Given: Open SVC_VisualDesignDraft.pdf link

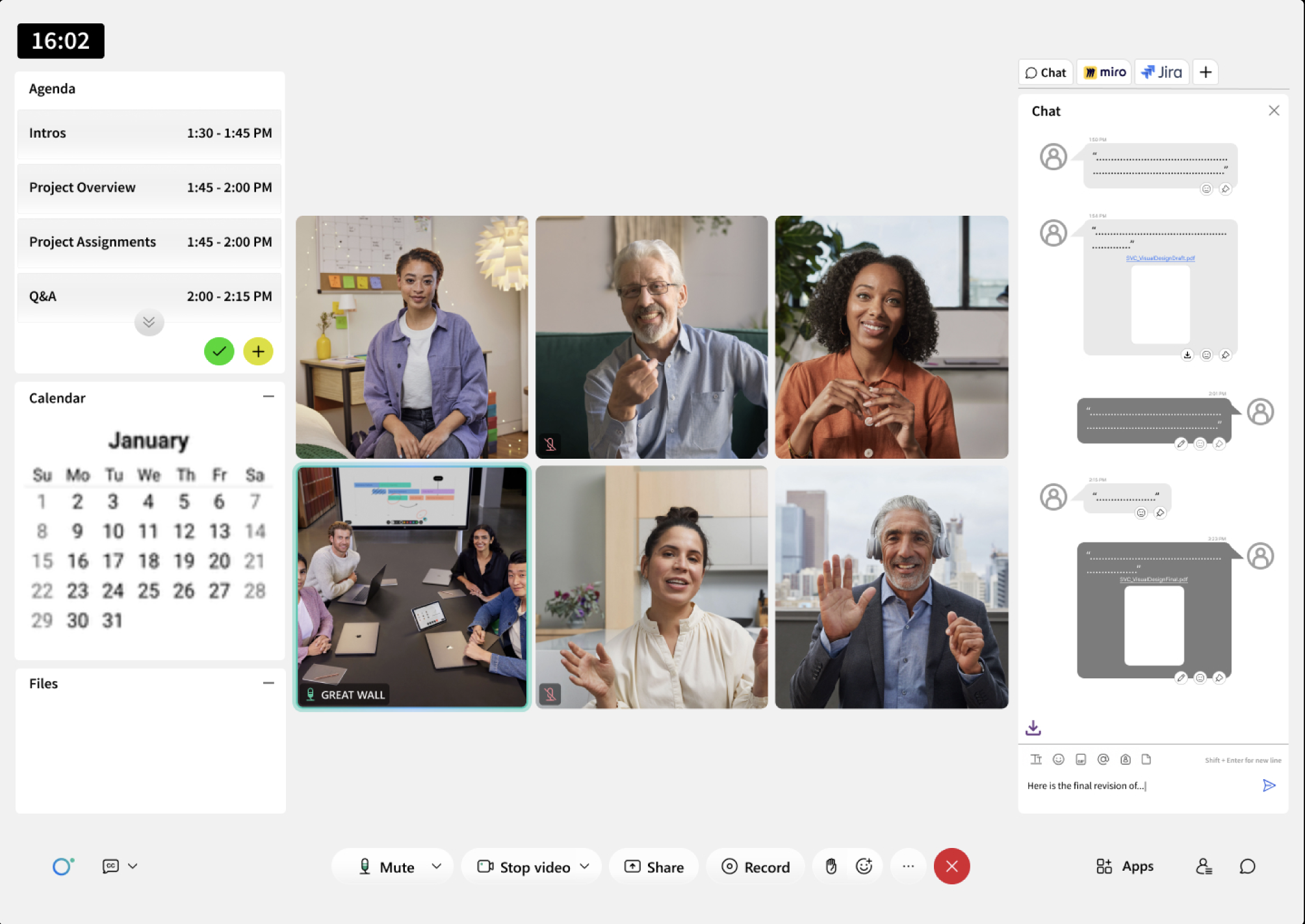Looking at the screenshot, I should (1160, 258).
